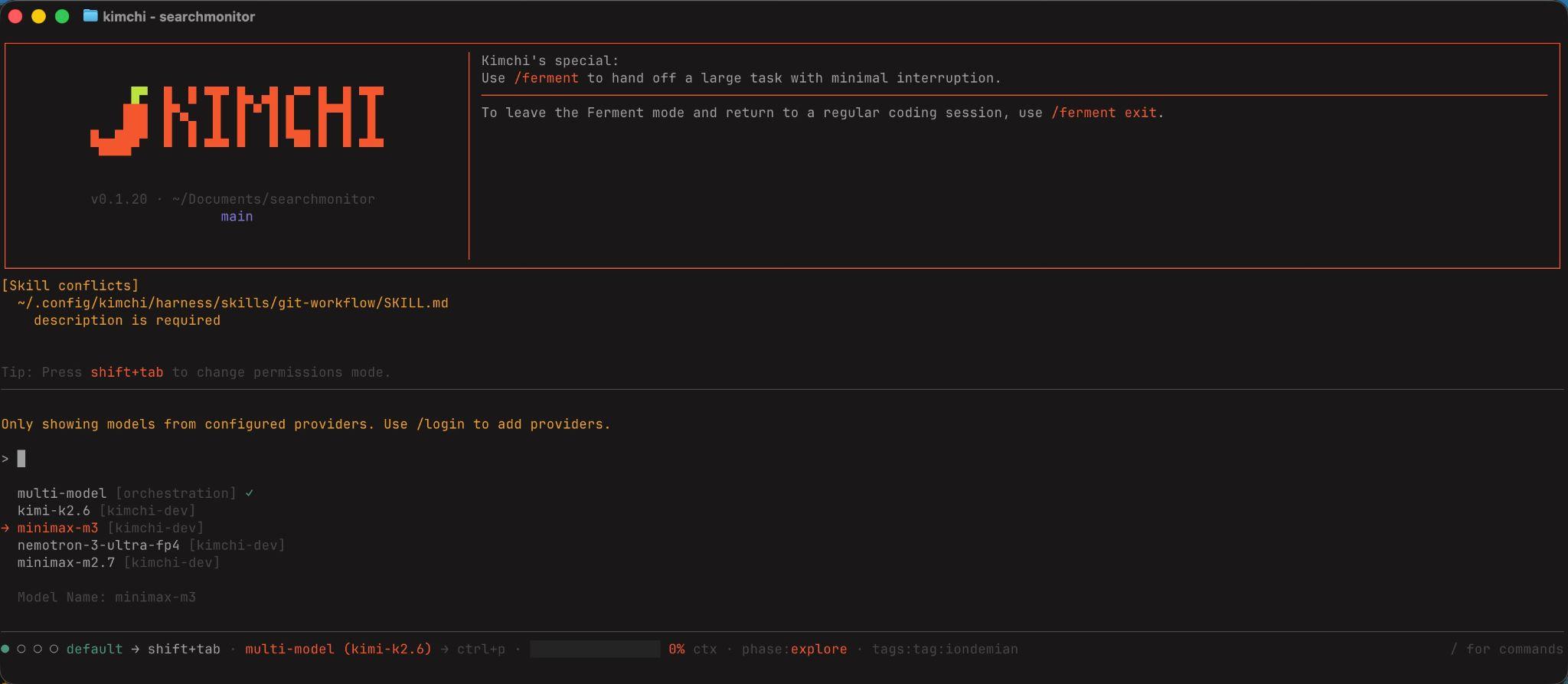Screen dimensions: 1568x684
Task: Click 'description is required' warning
Action: (127, 321)
